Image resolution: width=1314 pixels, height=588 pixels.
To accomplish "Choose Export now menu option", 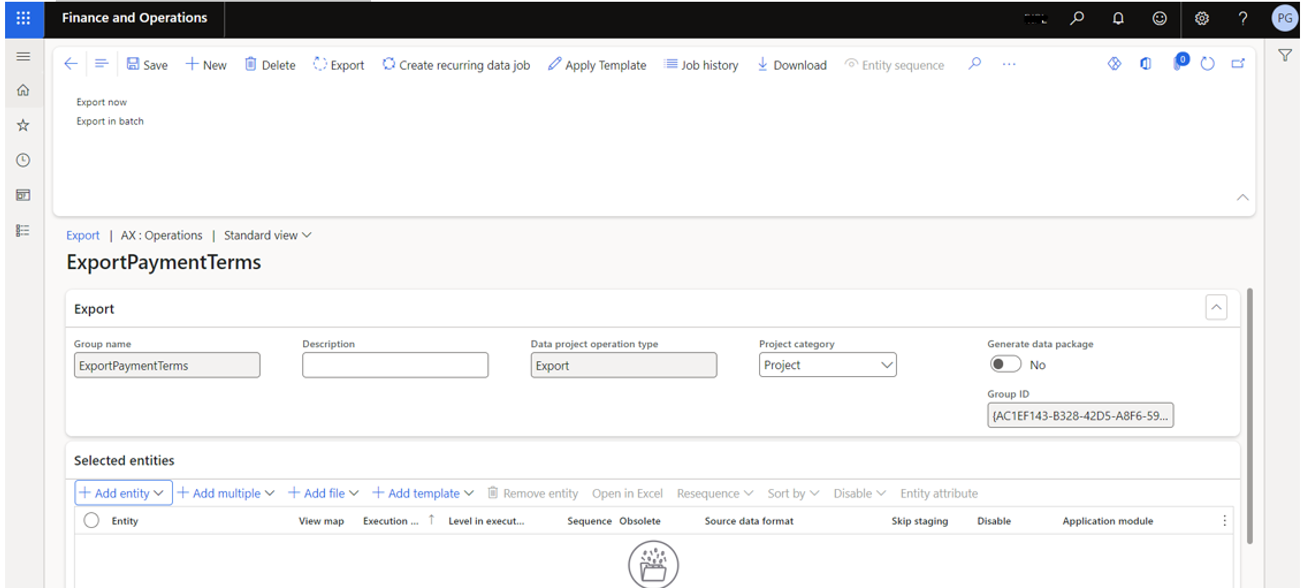I will 102,102.
